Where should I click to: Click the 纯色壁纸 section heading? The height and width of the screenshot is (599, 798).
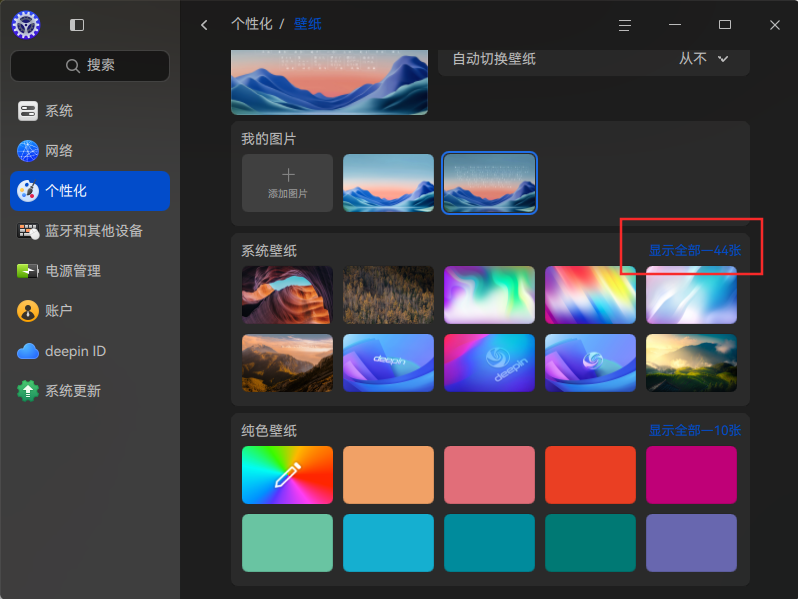[269, 431]
